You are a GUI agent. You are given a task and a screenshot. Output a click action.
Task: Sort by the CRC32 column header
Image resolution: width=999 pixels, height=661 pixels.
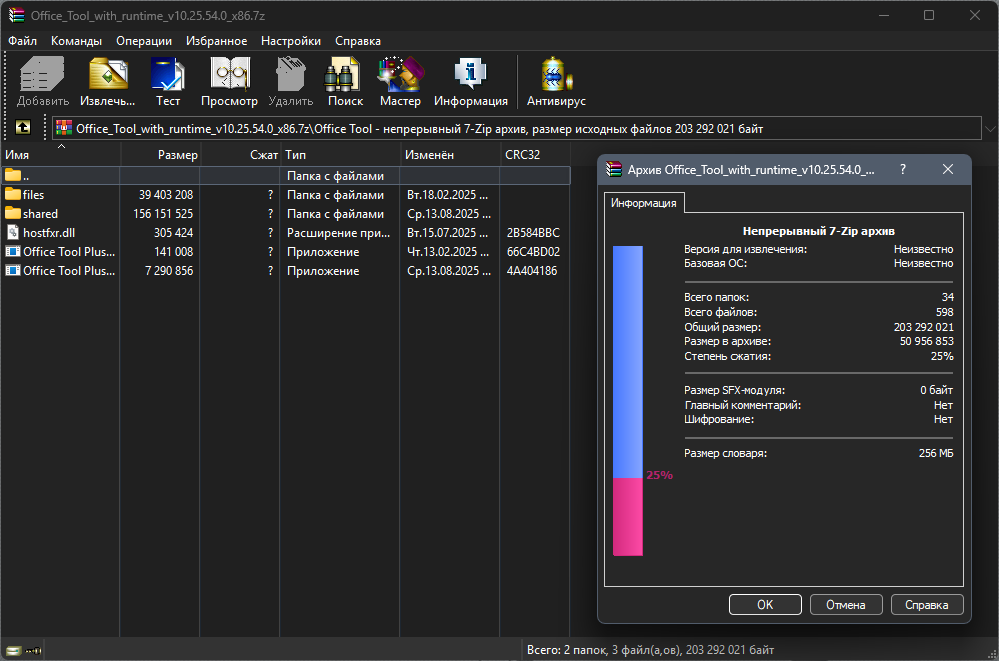click(535, 154)
